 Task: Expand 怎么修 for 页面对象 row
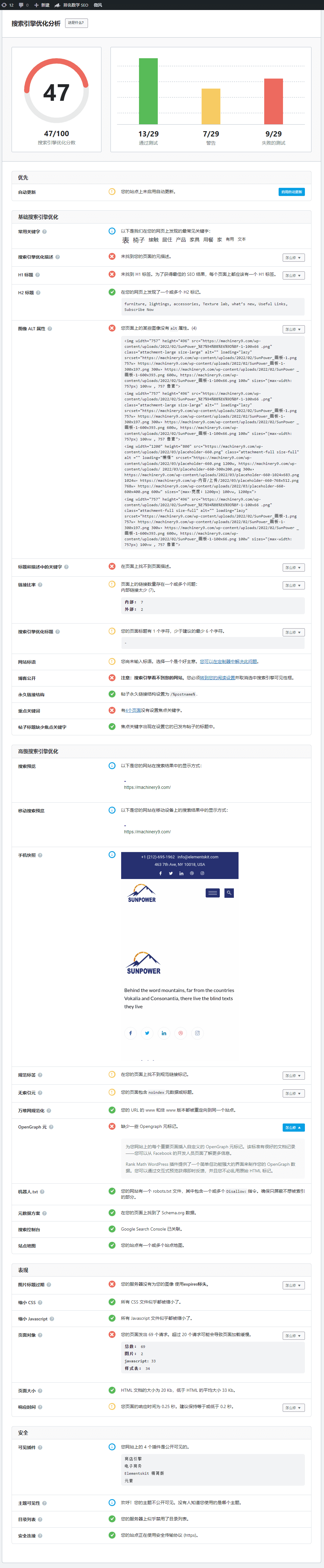coord(293,1335)
